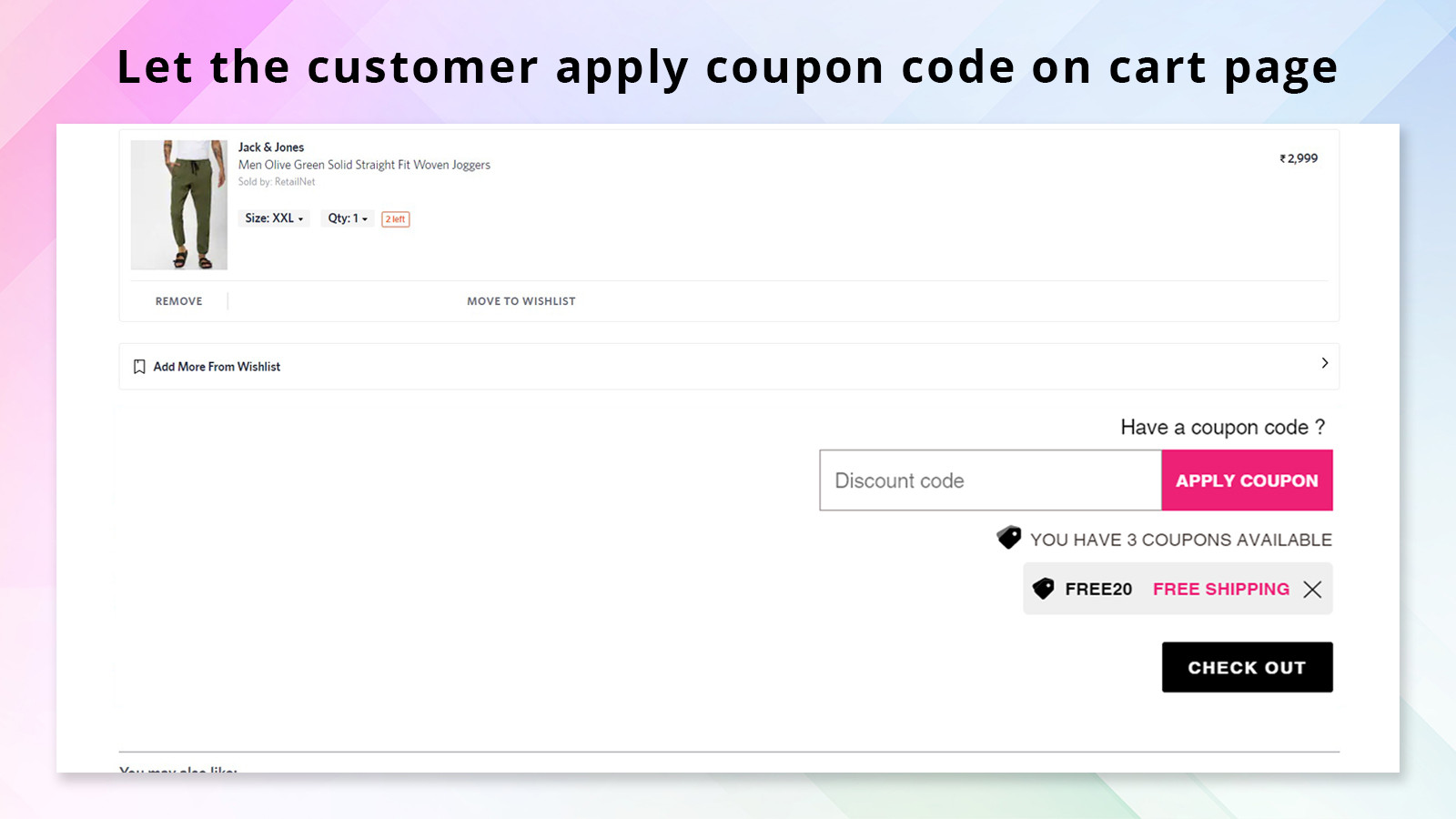This screenshot has height=819, width=1456.
Task: Open the Size XXL dropdown
Action: tap(273, 218)
